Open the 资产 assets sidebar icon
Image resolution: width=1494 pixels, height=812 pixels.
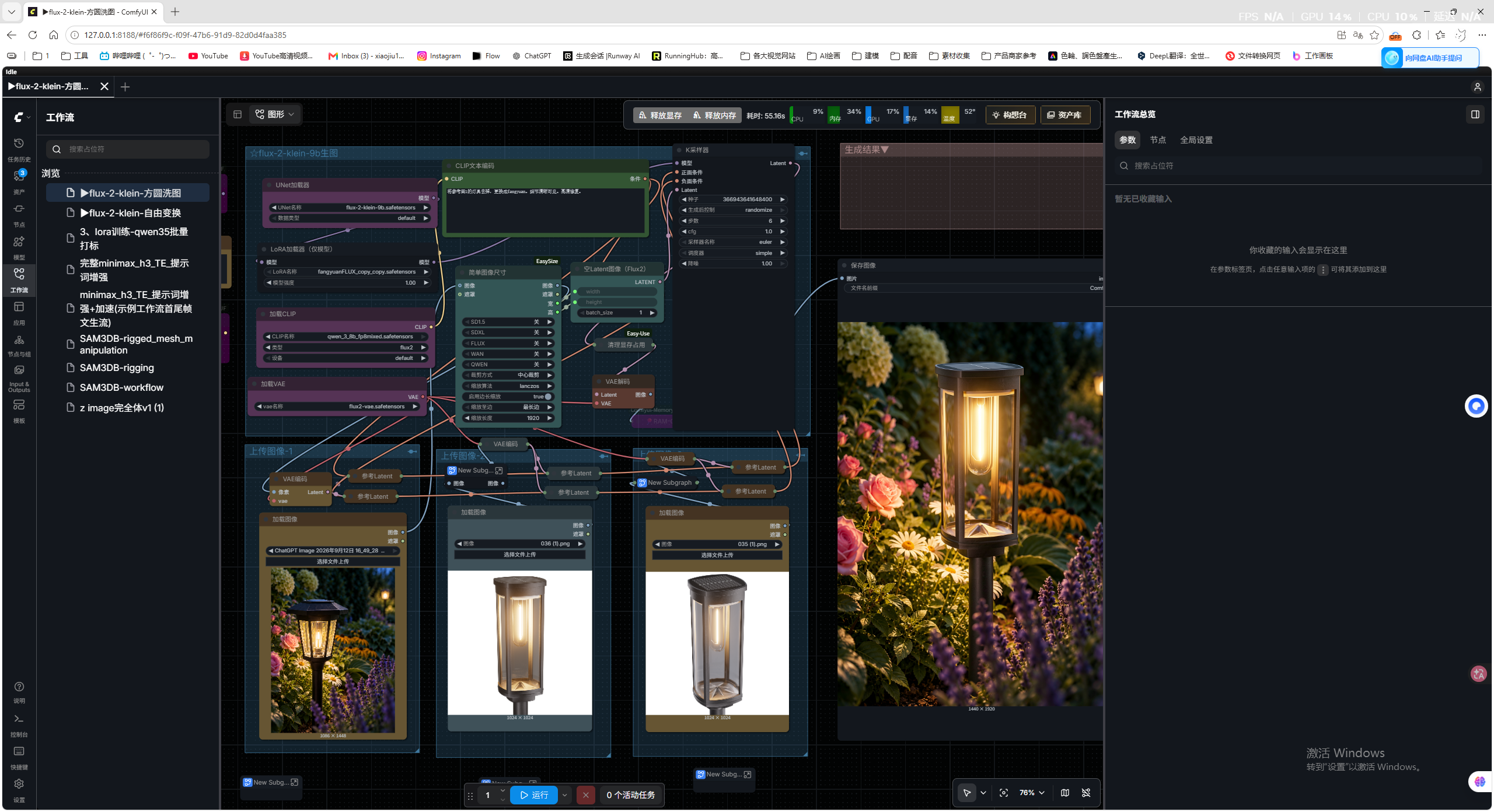point(19,182)
